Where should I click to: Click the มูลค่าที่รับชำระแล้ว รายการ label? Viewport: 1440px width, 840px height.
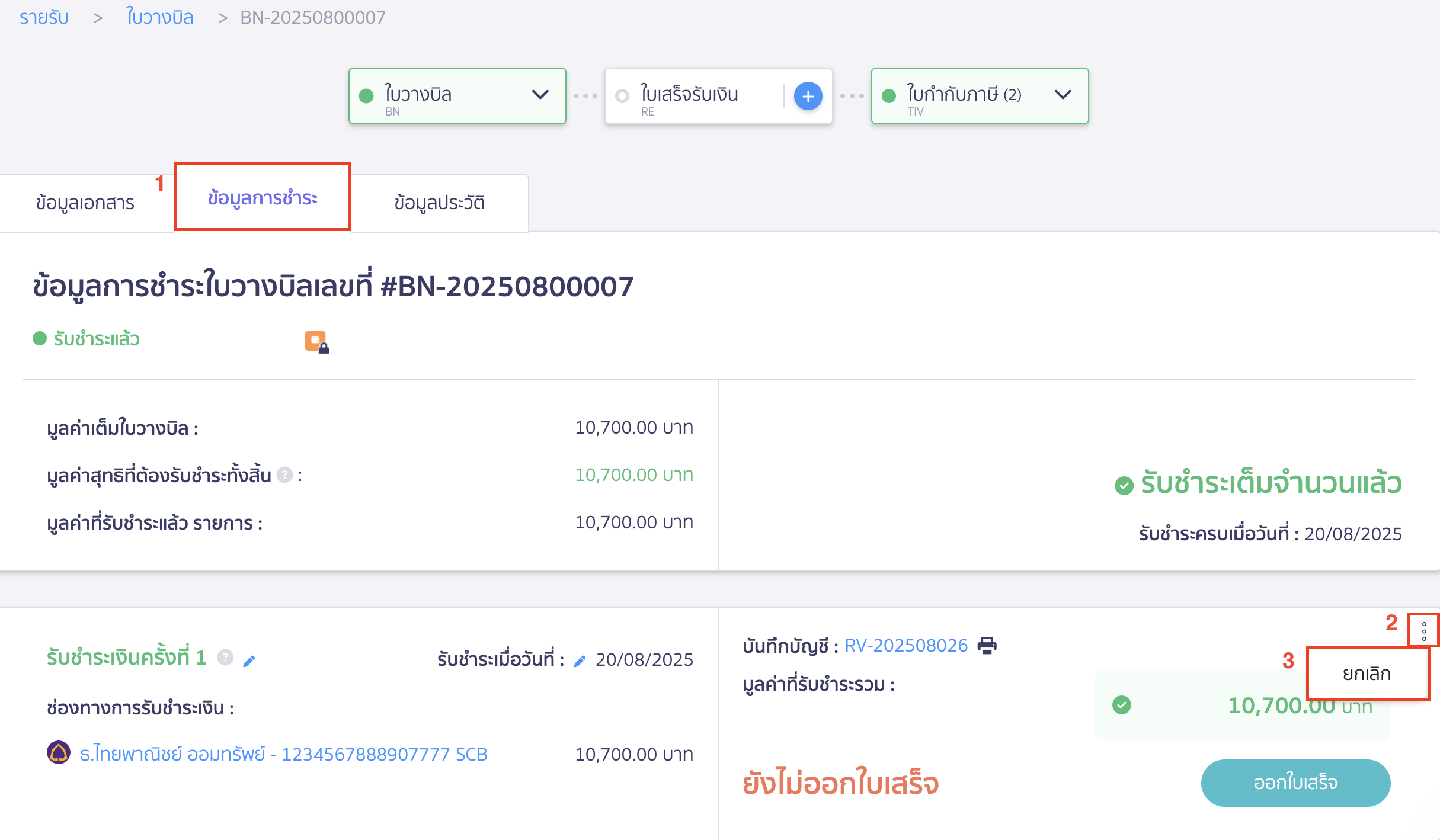pyautogui.click(x=155, y=523)
